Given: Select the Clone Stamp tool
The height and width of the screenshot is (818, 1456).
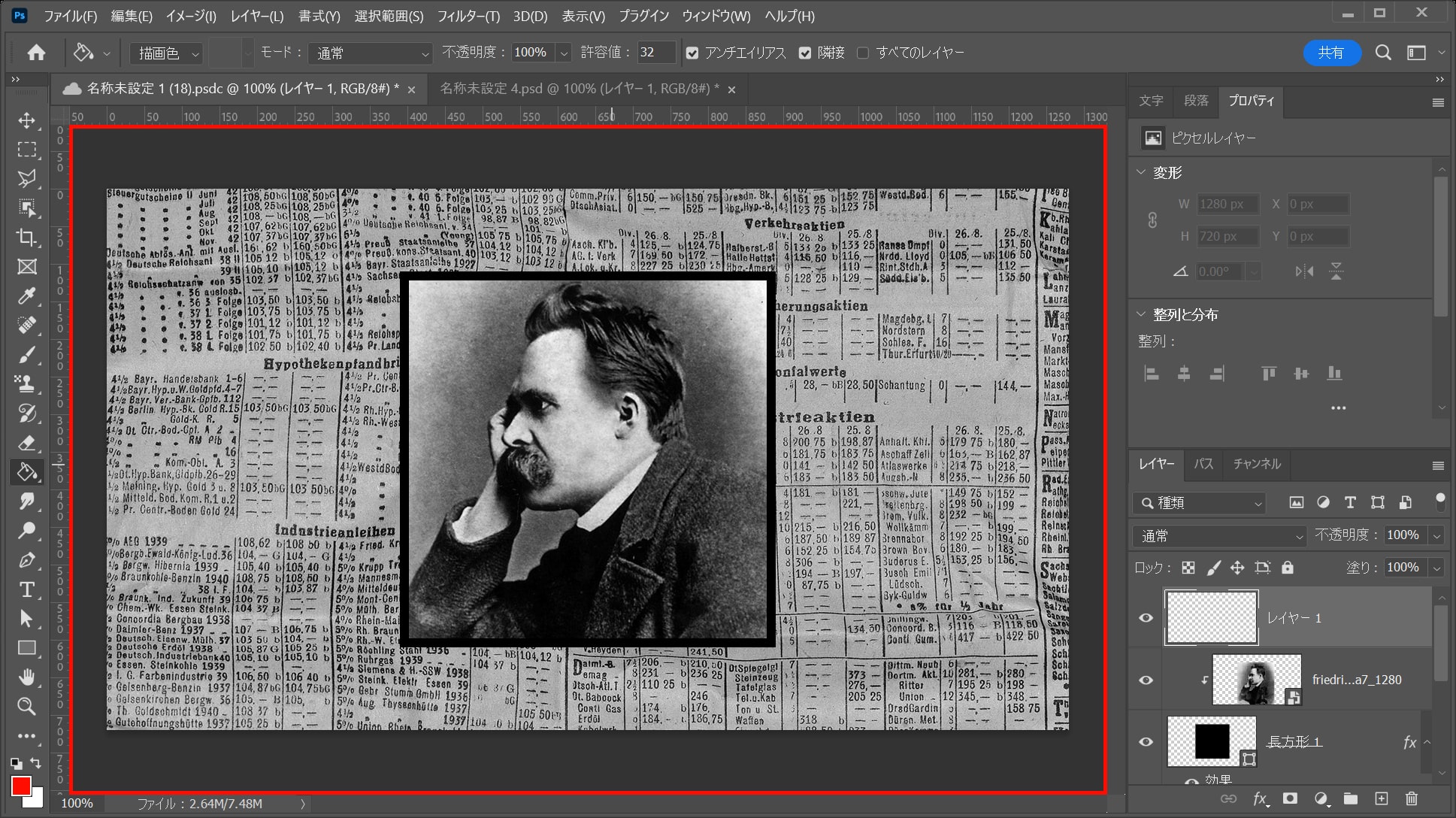Looking at the screenshot, I should [27, 384].
